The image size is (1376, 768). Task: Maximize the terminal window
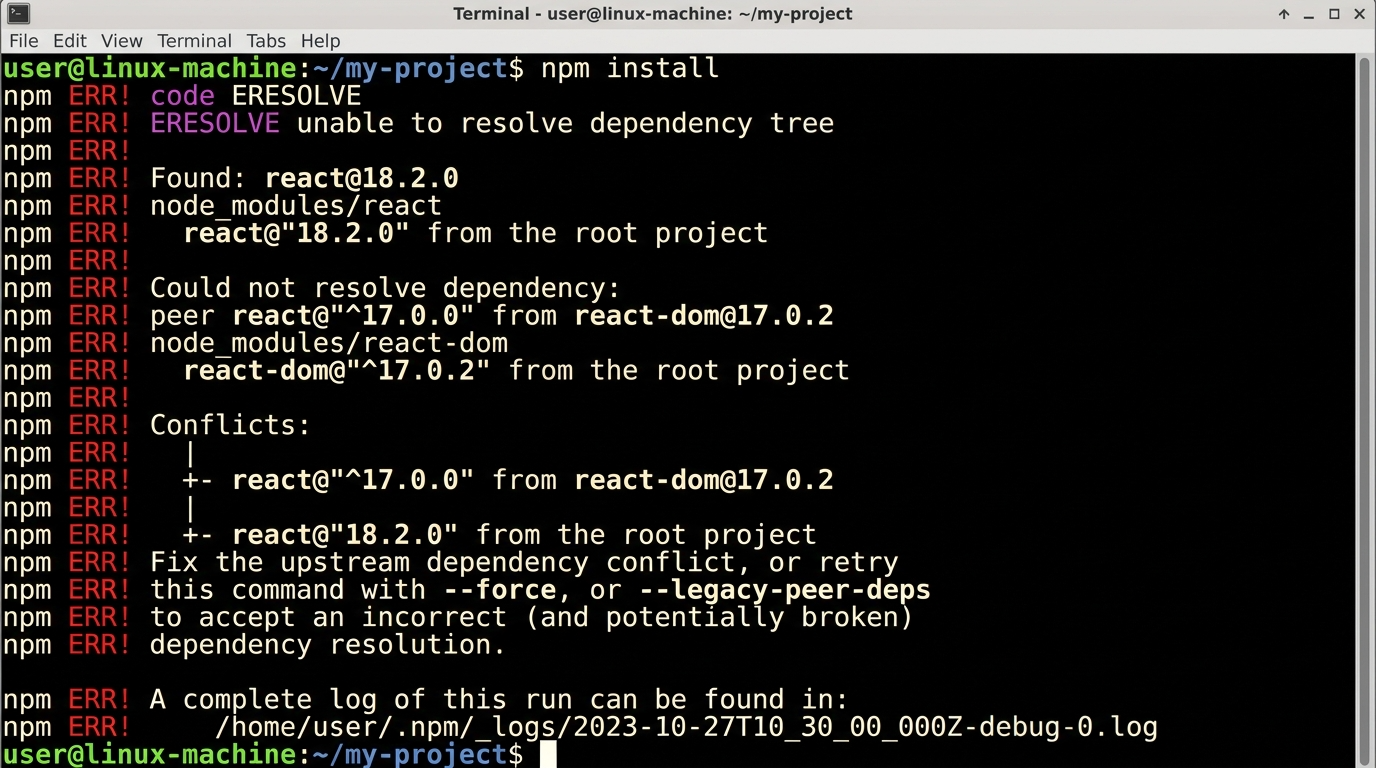coord(1334,14)
